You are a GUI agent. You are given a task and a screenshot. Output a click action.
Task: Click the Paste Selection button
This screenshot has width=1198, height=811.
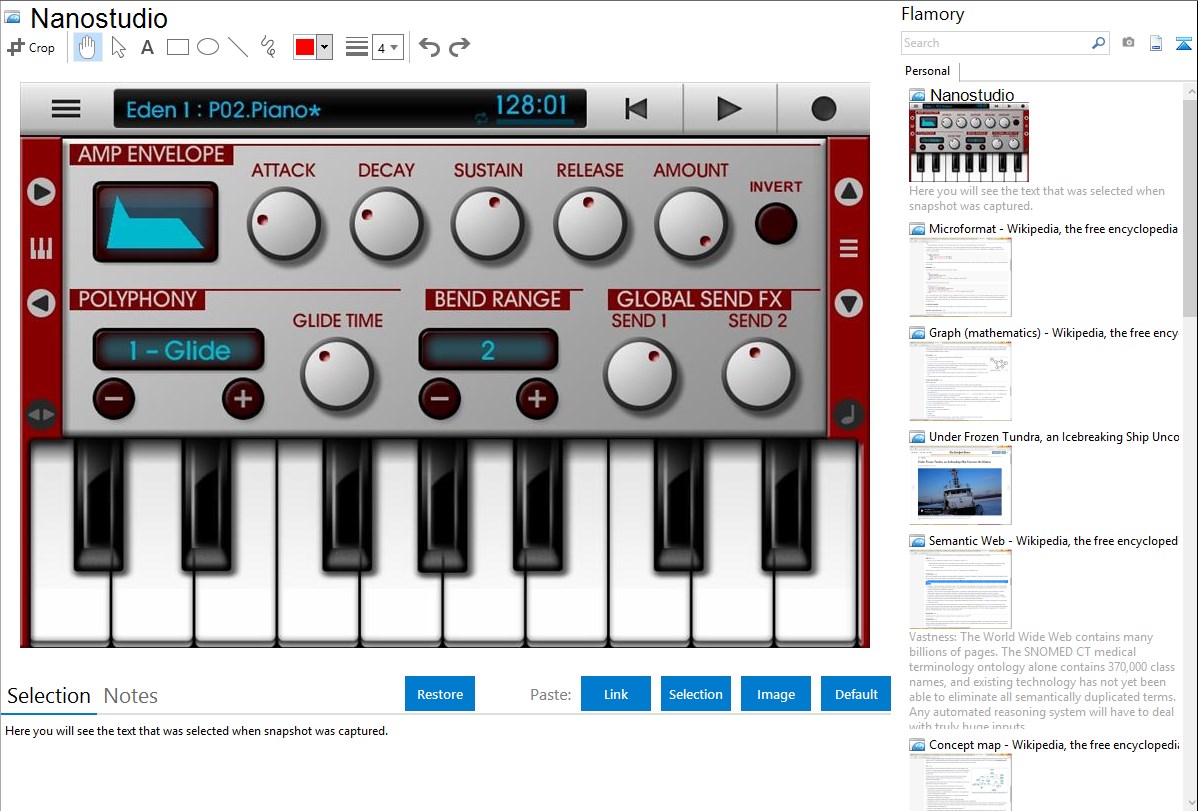pos(695,694)
